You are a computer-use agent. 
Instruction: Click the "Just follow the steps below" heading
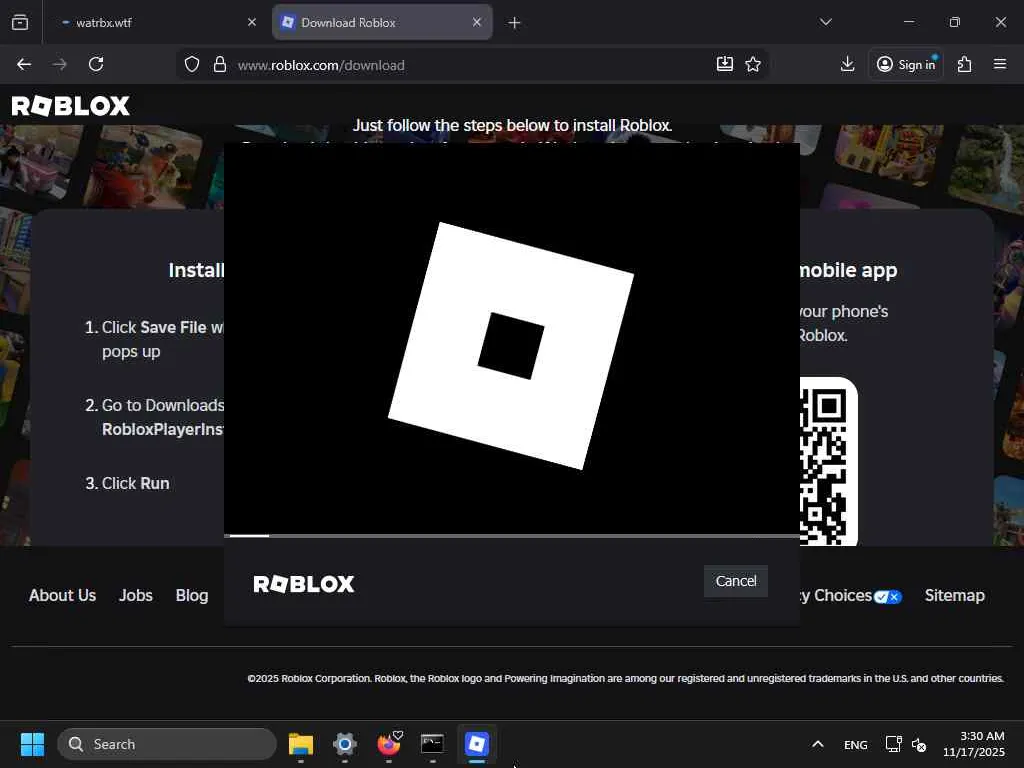pyautogui.click(x=513, y=125)
